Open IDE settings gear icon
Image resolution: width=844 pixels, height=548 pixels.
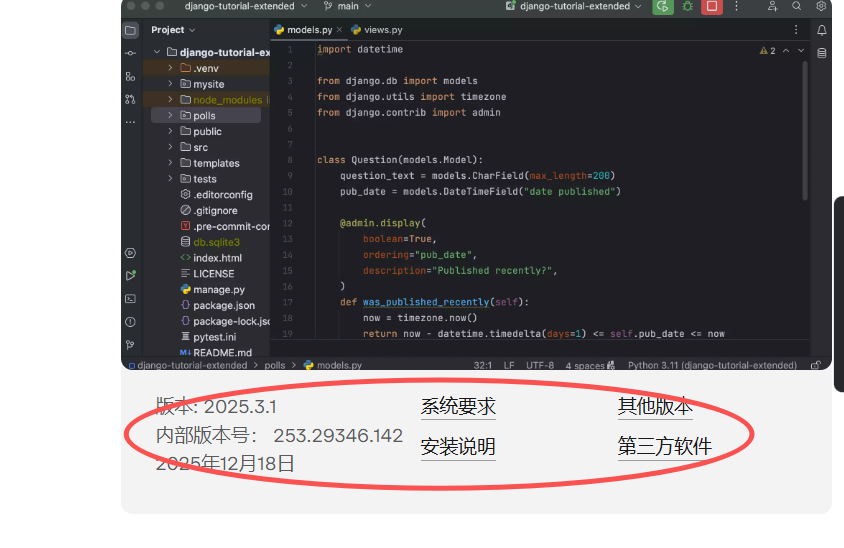click(x=821, y=6)
